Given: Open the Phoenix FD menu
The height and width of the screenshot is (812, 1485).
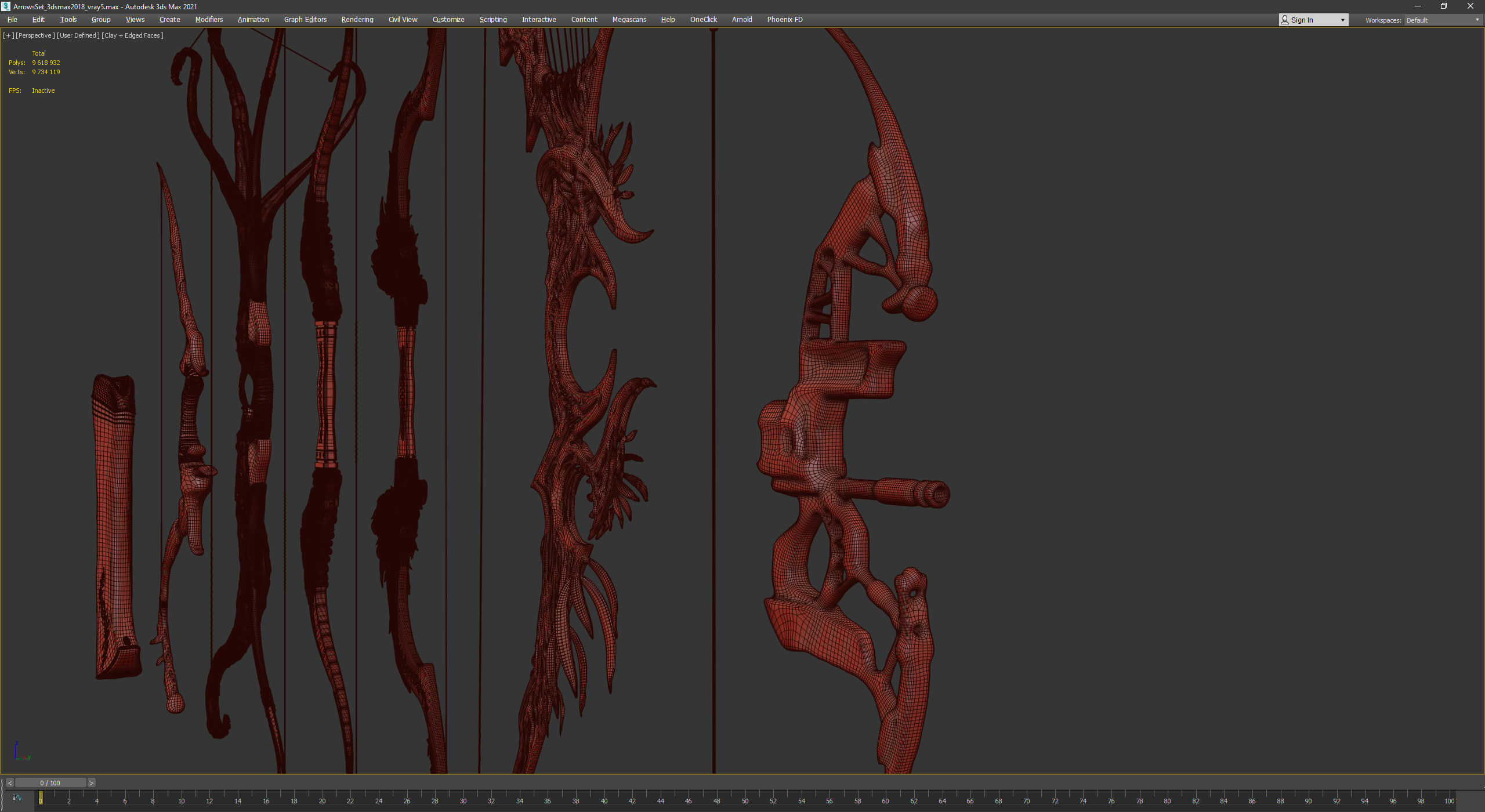Looking at the screenshot, I should (x=784, y=20).
